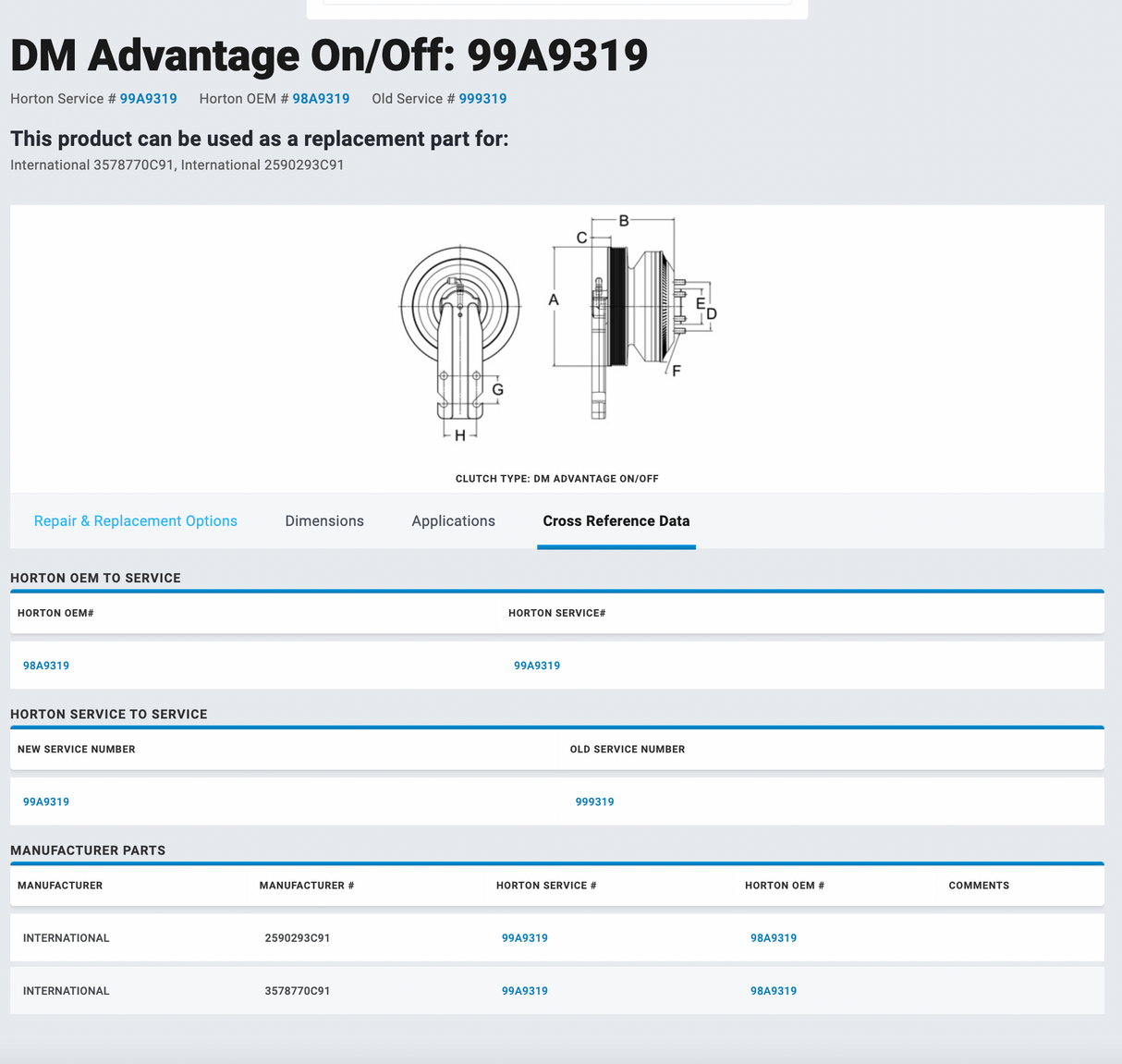Click the HORTON OEM# column header
The height and width of the screenshot is (1064, 1122).
55,613
